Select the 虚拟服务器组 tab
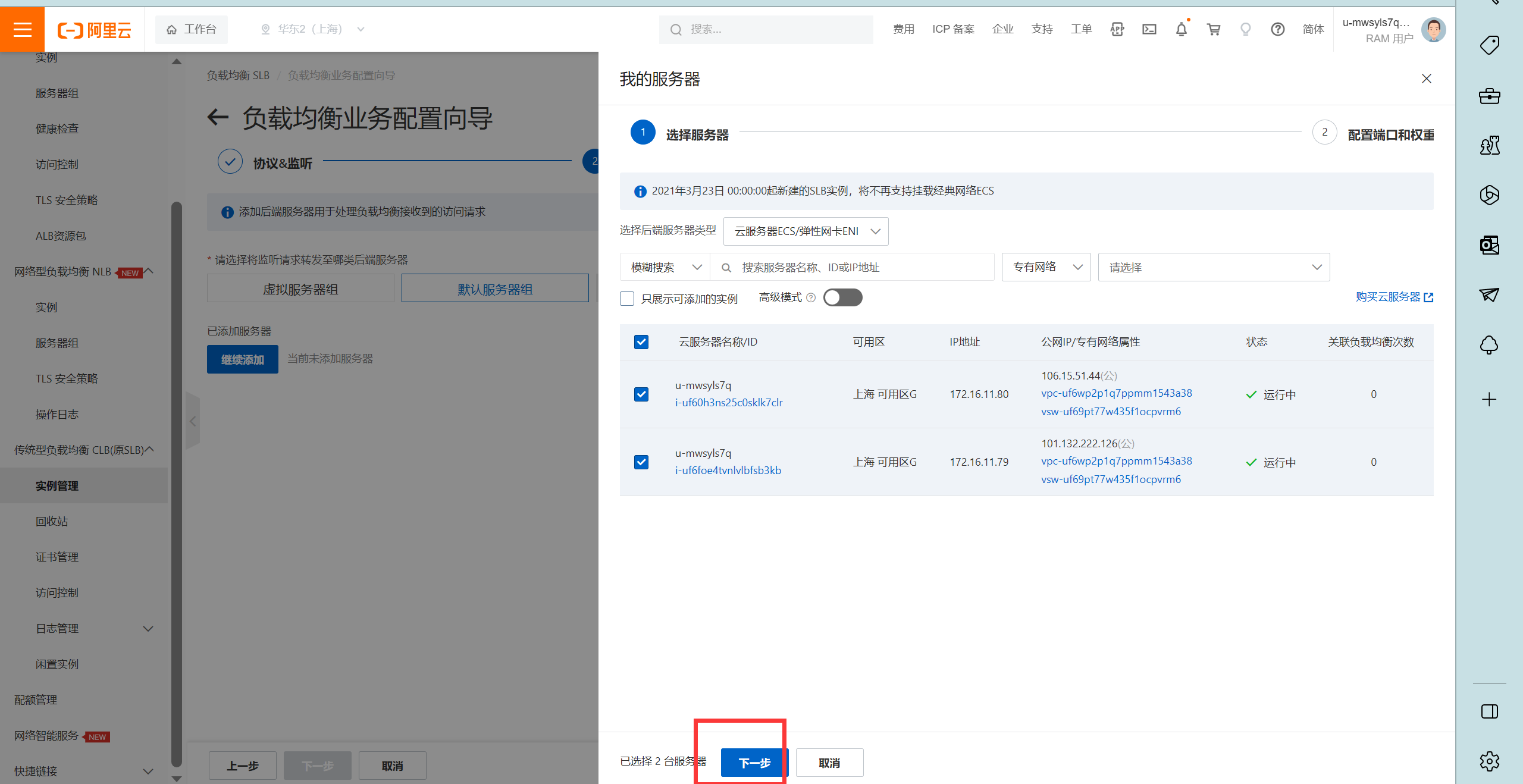1523x784 pixels. tap(300, 288)
